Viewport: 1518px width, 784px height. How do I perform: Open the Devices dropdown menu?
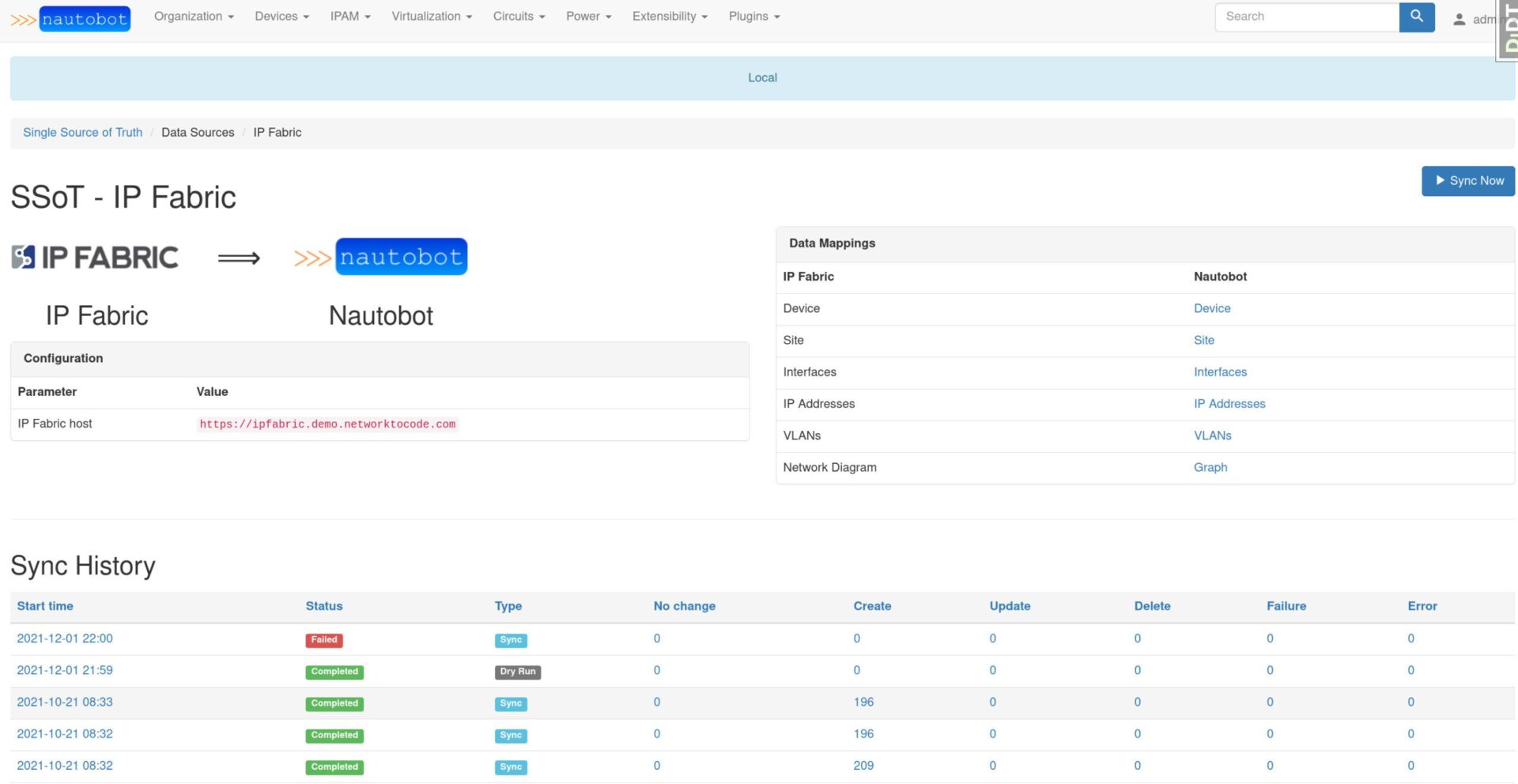pyautogui.click(x=281, y=17)
